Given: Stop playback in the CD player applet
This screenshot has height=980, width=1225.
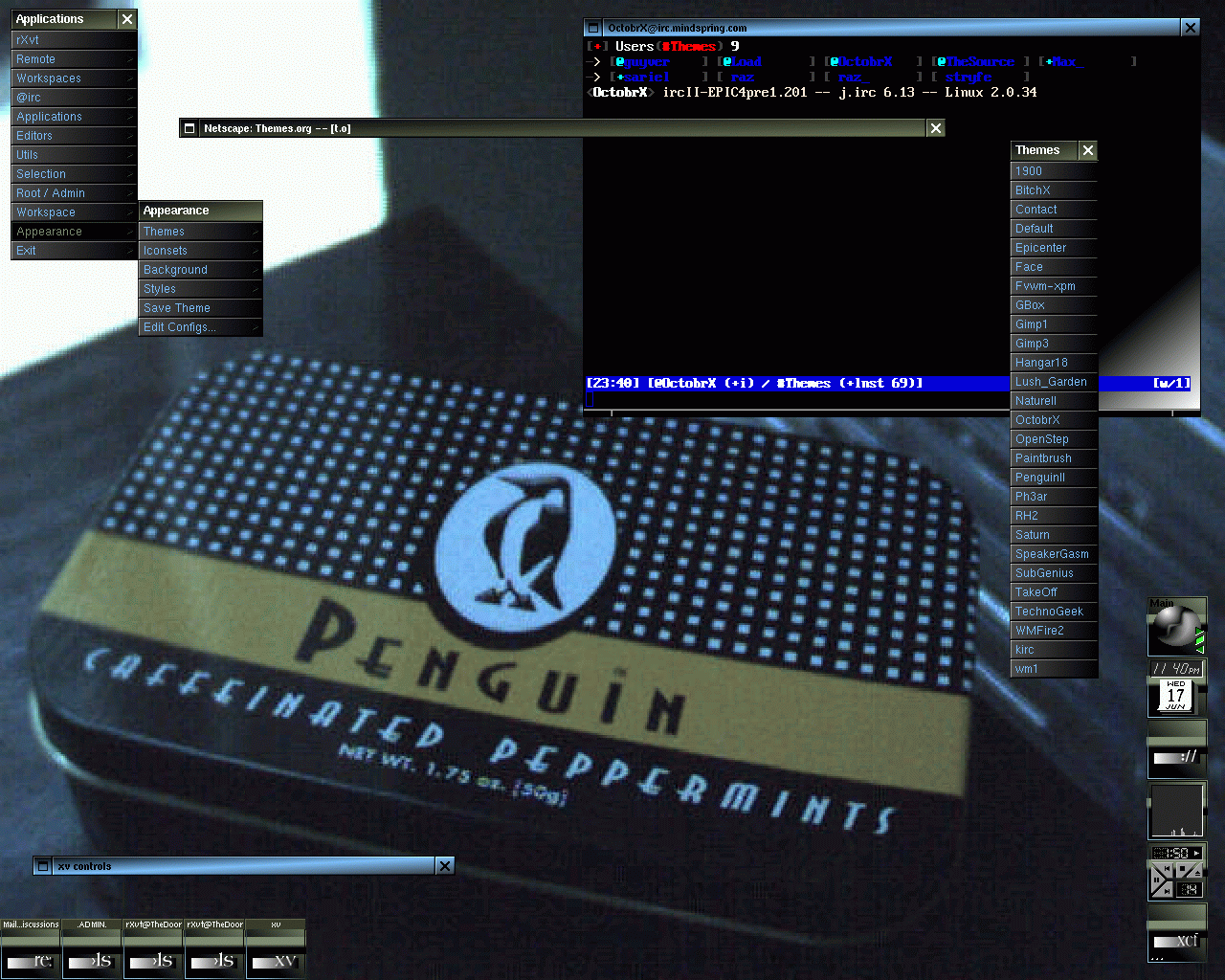Looking at the screenshot, I should point(1183,868).
